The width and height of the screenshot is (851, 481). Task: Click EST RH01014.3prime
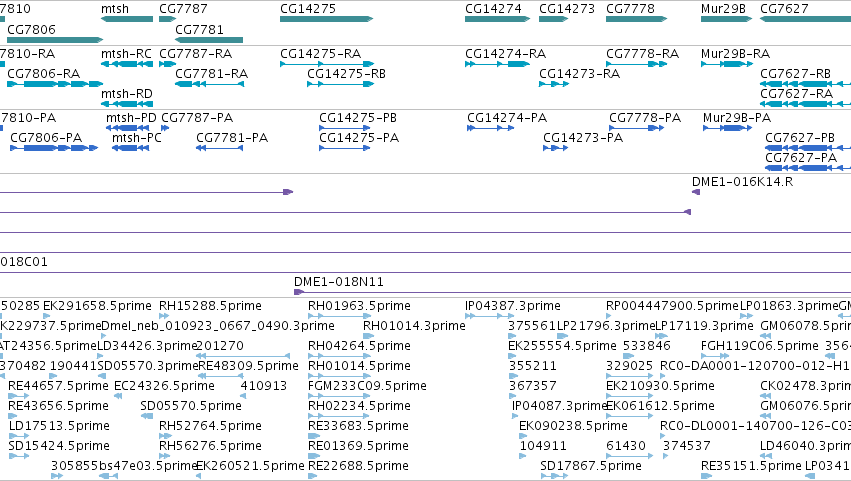point(367,336)
